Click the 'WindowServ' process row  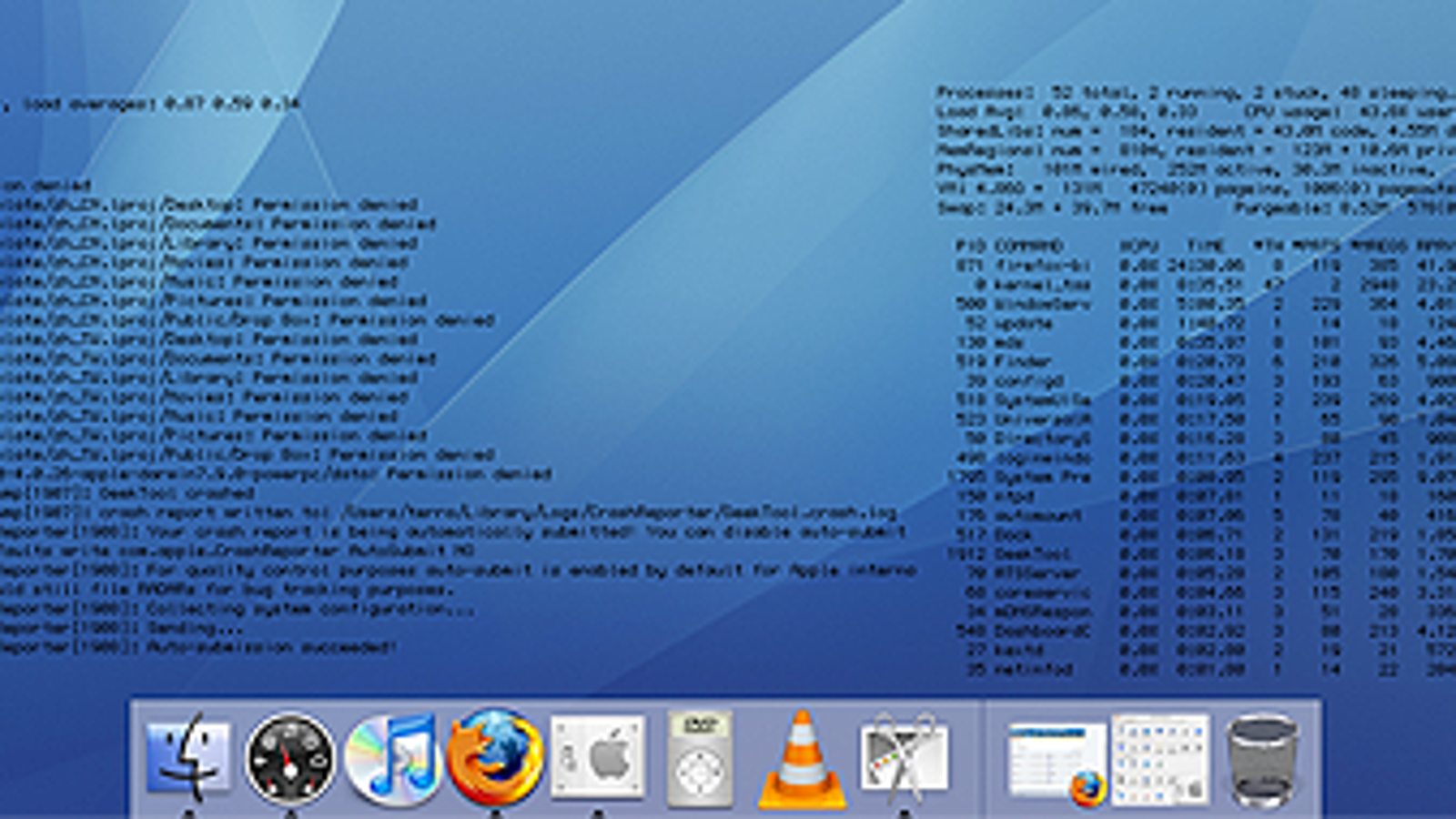(x=1207, y=304)
